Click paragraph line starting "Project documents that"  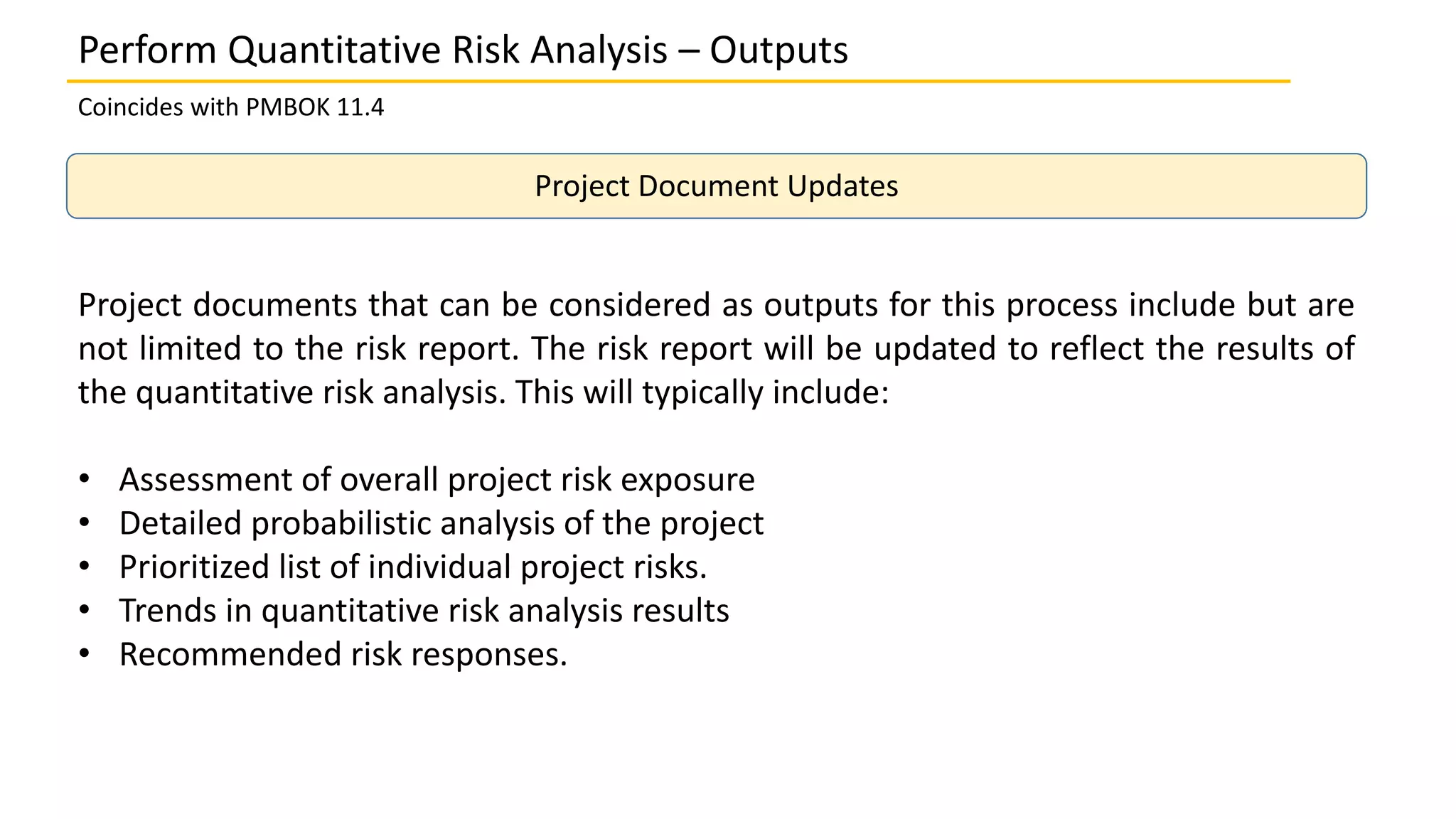(x=716, y=305)
